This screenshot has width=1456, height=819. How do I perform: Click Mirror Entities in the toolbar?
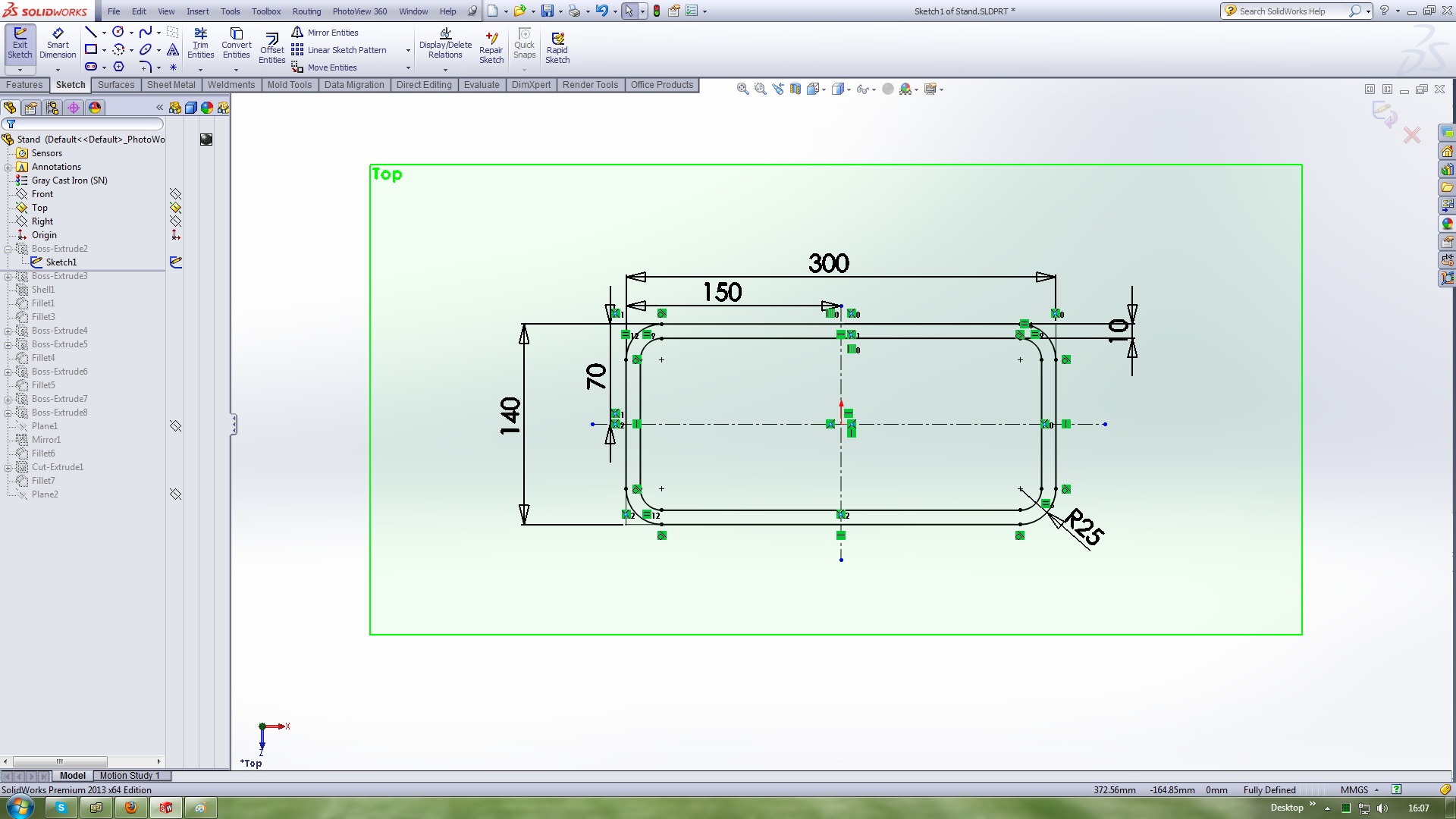click(325, 33)
